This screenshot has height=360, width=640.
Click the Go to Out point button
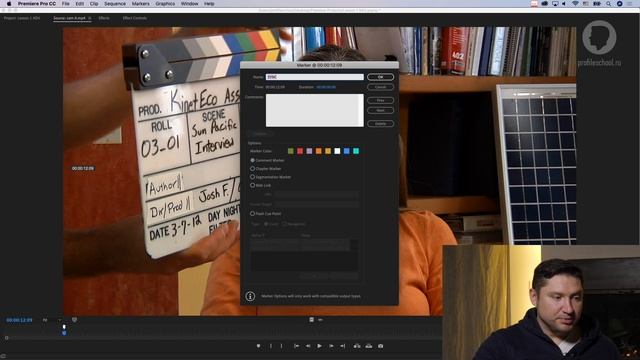click(x=343, y=346)
